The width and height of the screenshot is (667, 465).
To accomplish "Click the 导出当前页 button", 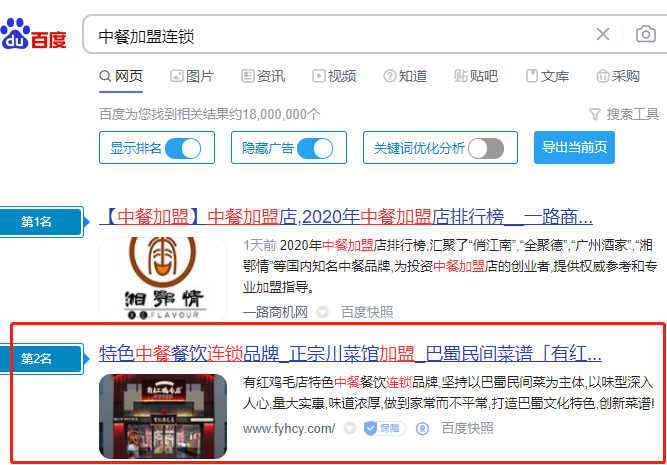I will coord(575,148).
